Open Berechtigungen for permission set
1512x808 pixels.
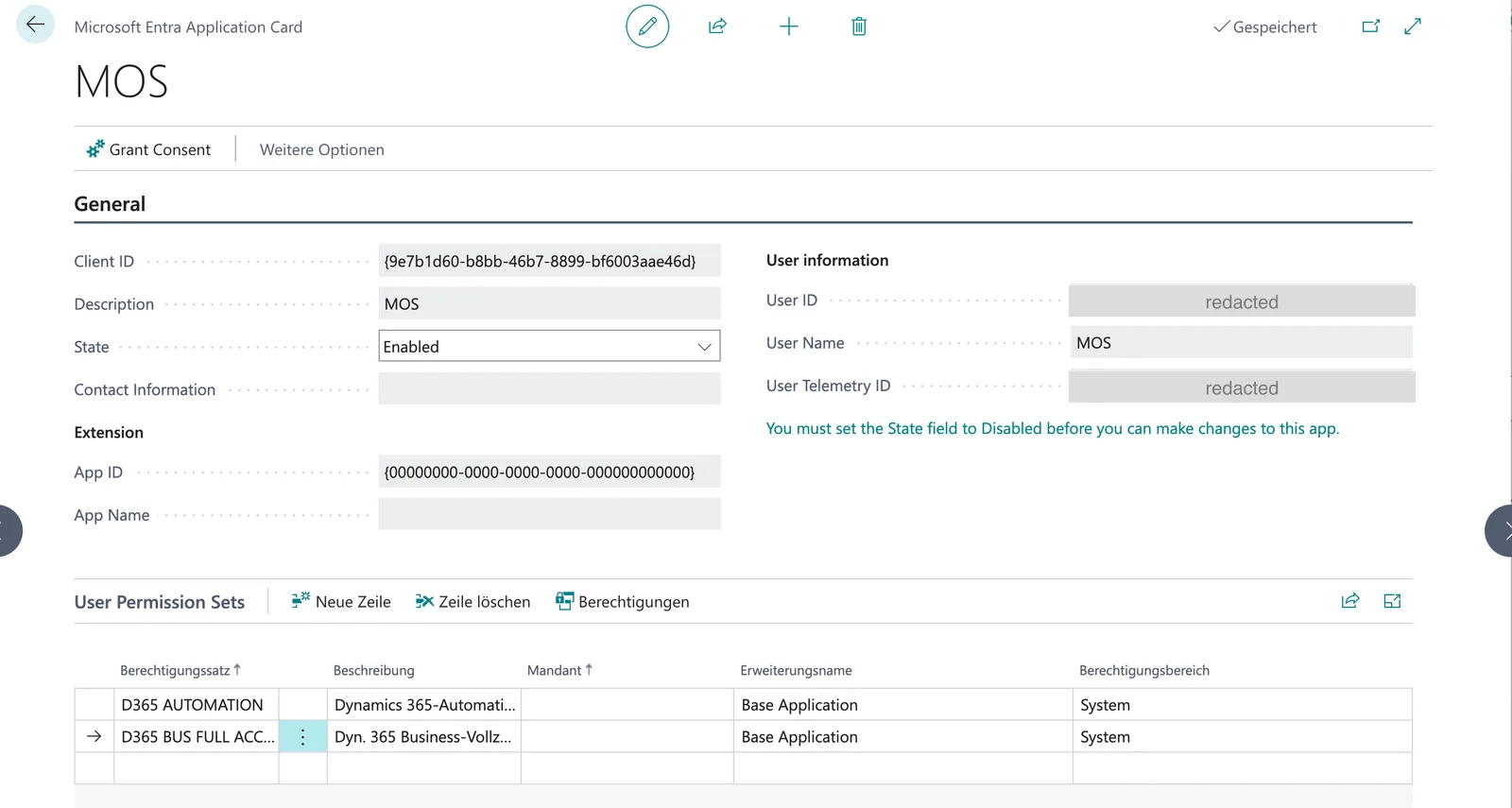pos(623,601)
